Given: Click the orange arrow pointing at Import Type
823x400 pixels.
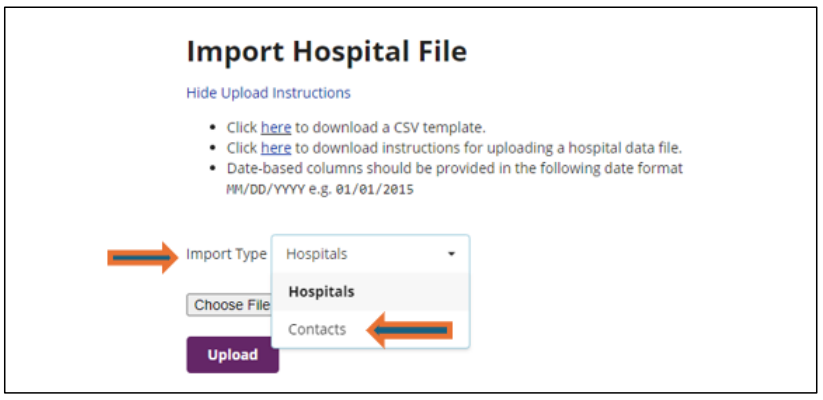Looking at the screenshot, I should 142,256.
